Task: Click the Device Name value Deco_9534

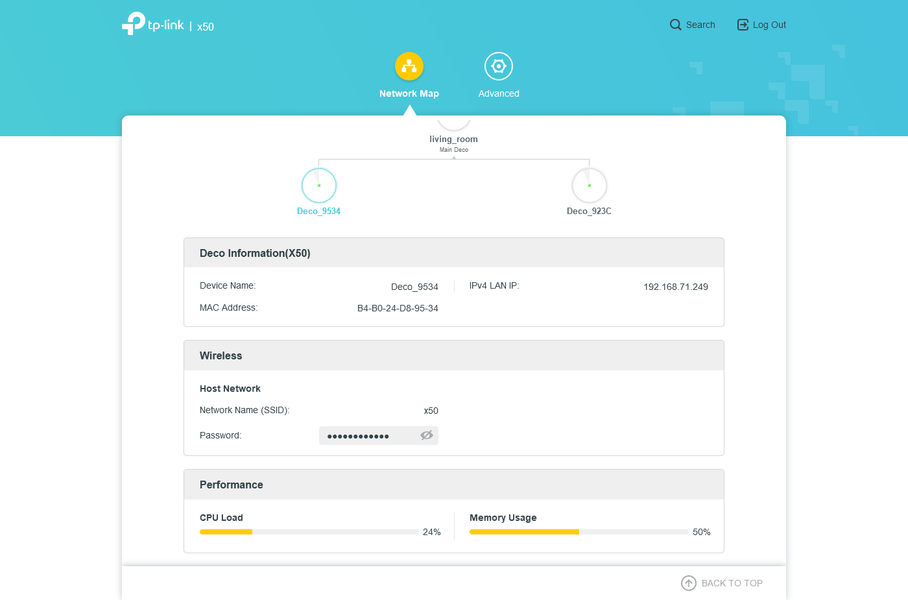Action: tap(414, 287)
